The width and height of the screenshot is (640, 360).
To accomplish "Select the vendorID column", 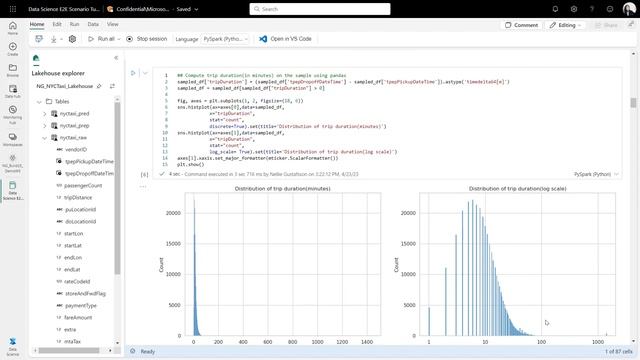I will pyautogui.click(x=71, y=150).
